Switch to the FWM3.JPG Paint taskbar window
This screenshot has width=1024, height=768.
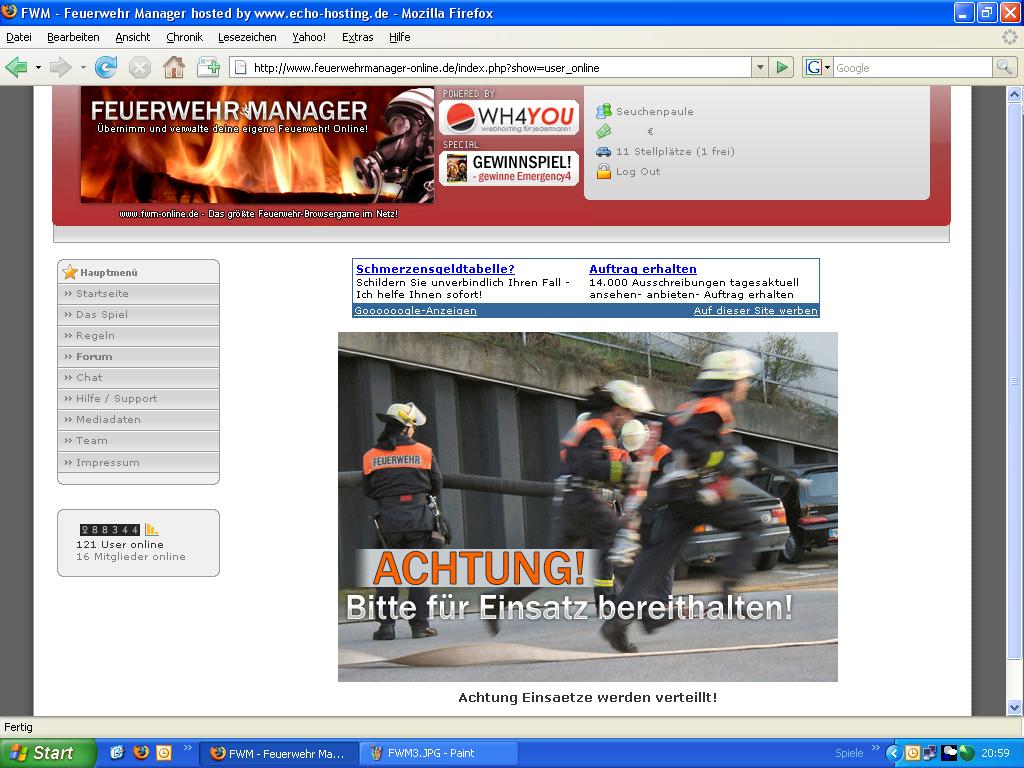438,753
